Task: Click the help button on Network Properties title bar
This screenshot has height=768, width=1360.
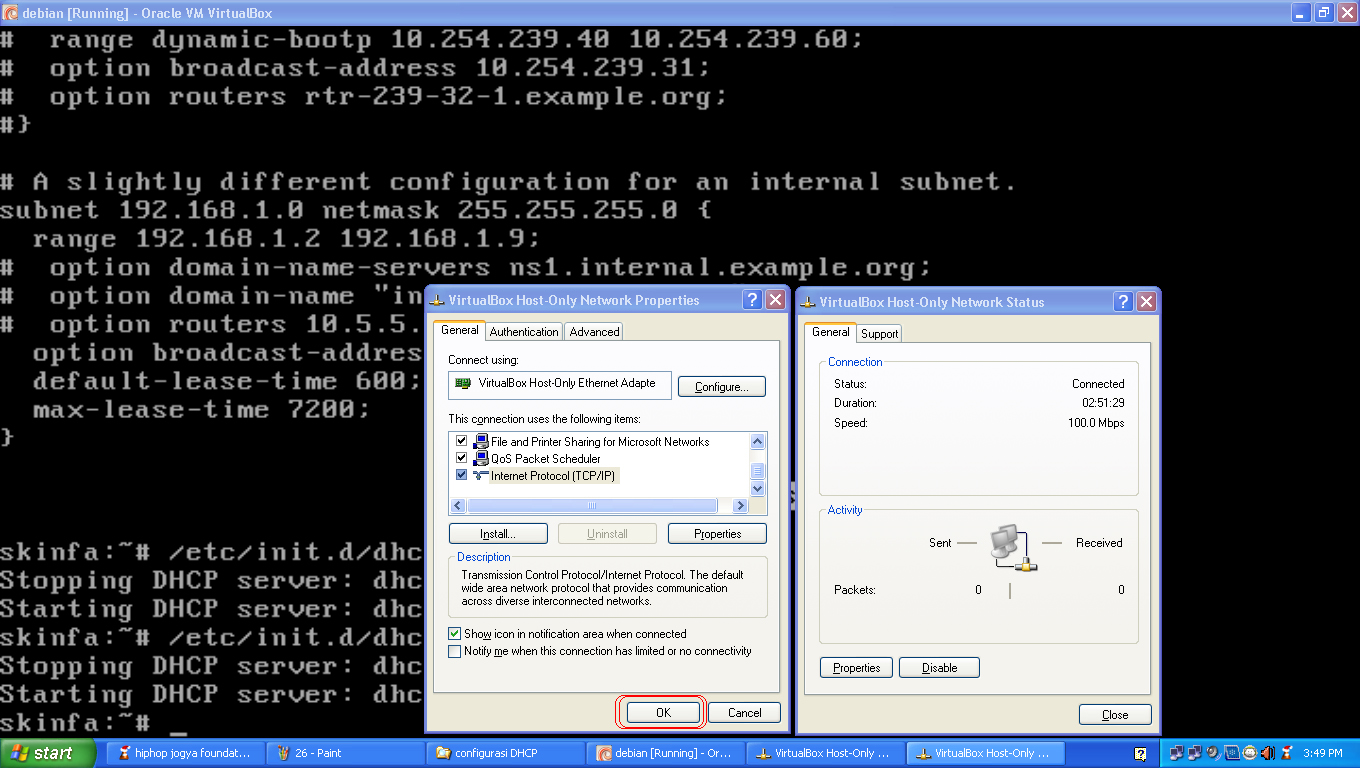Action: (x=752, y=300)
